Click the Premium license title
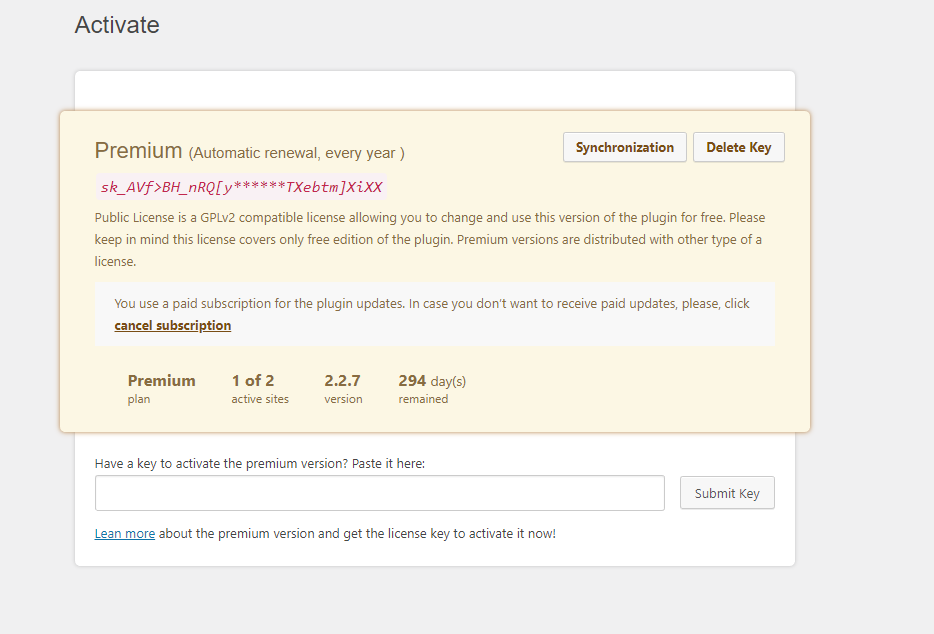Viewport: 934px width, 634px height. pyautogui.click(x=138, y=151)
